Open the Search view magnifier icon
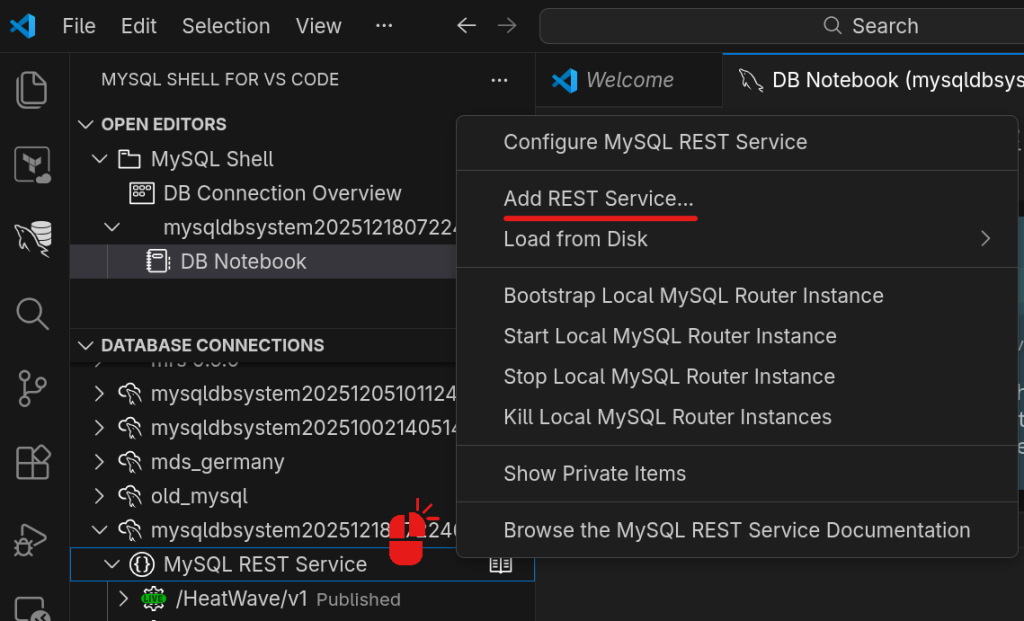Screen dimensions: 1024x621 click(x=32, y=313)
